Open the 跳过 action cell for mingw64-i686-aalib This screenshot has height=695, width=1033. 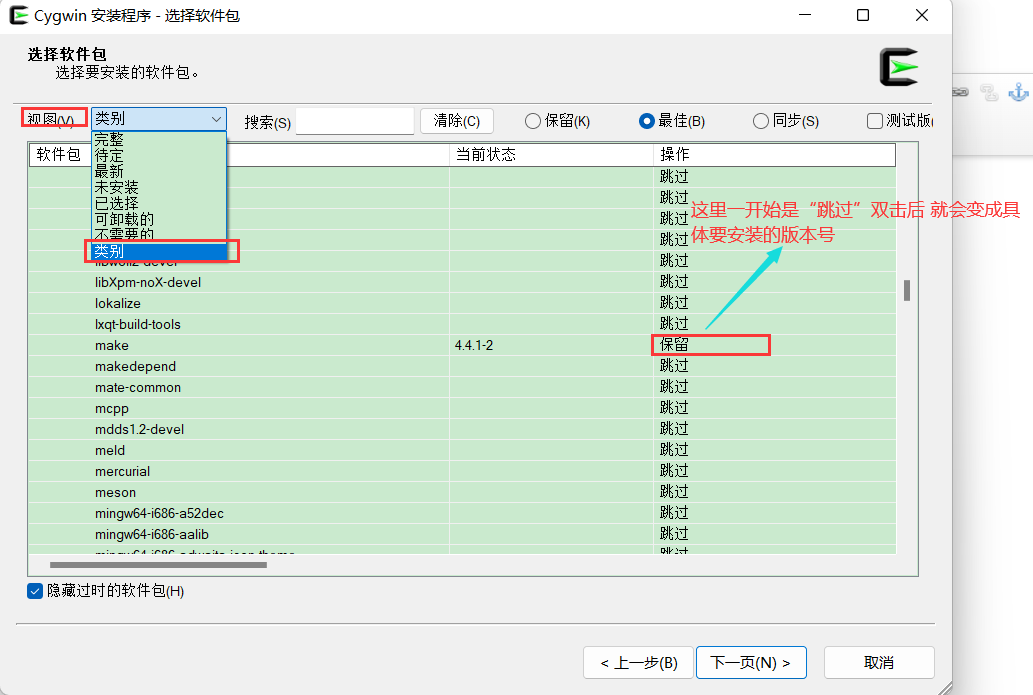pos(674,534)
